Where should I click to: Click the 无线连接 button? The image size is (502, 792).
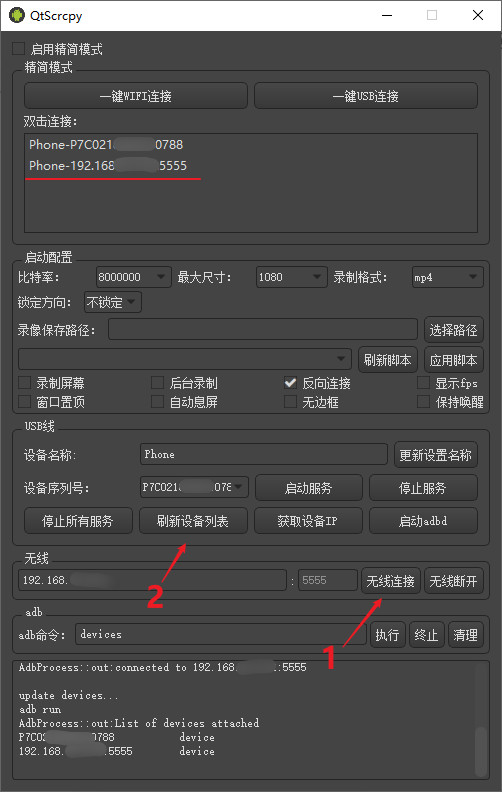(x=390, y=581)
